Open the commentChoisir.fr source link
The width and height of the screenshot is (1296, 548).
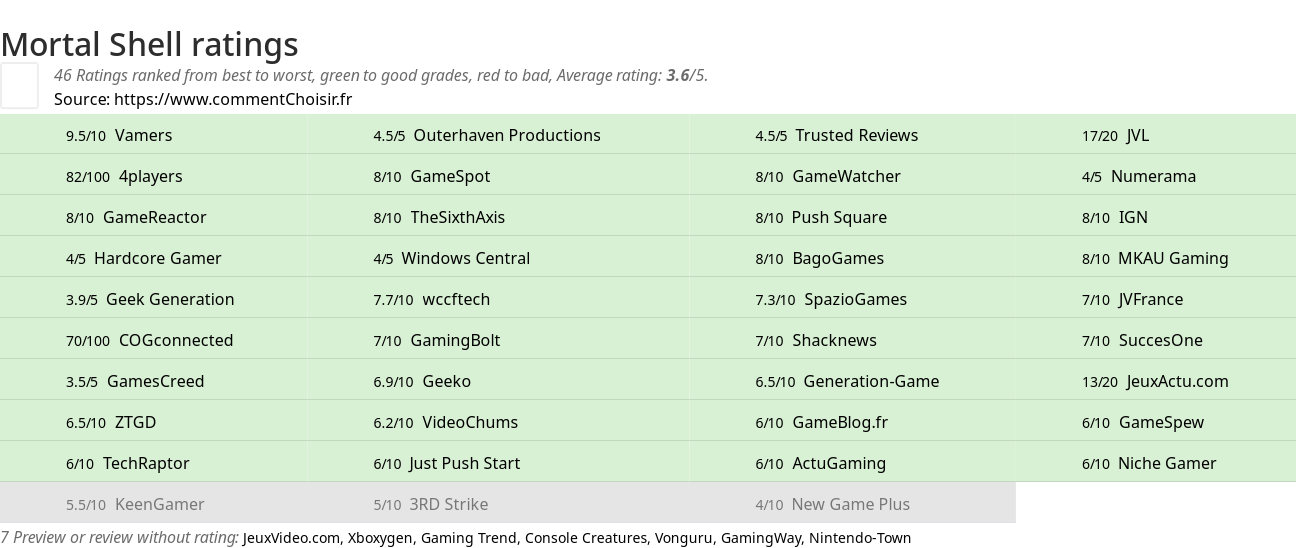(233, 99)
